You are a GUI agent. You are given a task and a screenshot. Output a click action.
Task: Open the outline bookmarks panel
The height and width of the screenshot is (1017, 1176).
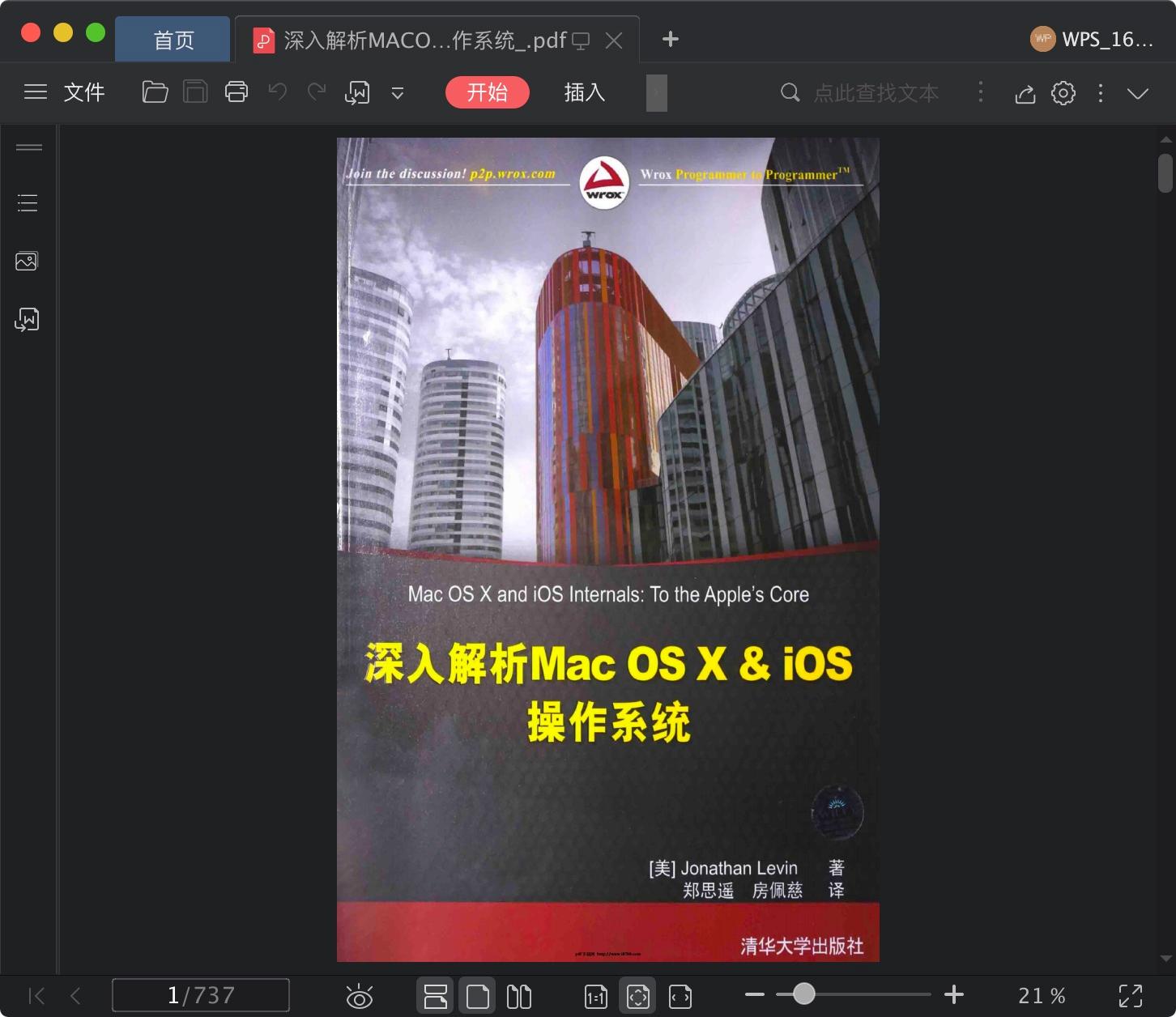28,202
